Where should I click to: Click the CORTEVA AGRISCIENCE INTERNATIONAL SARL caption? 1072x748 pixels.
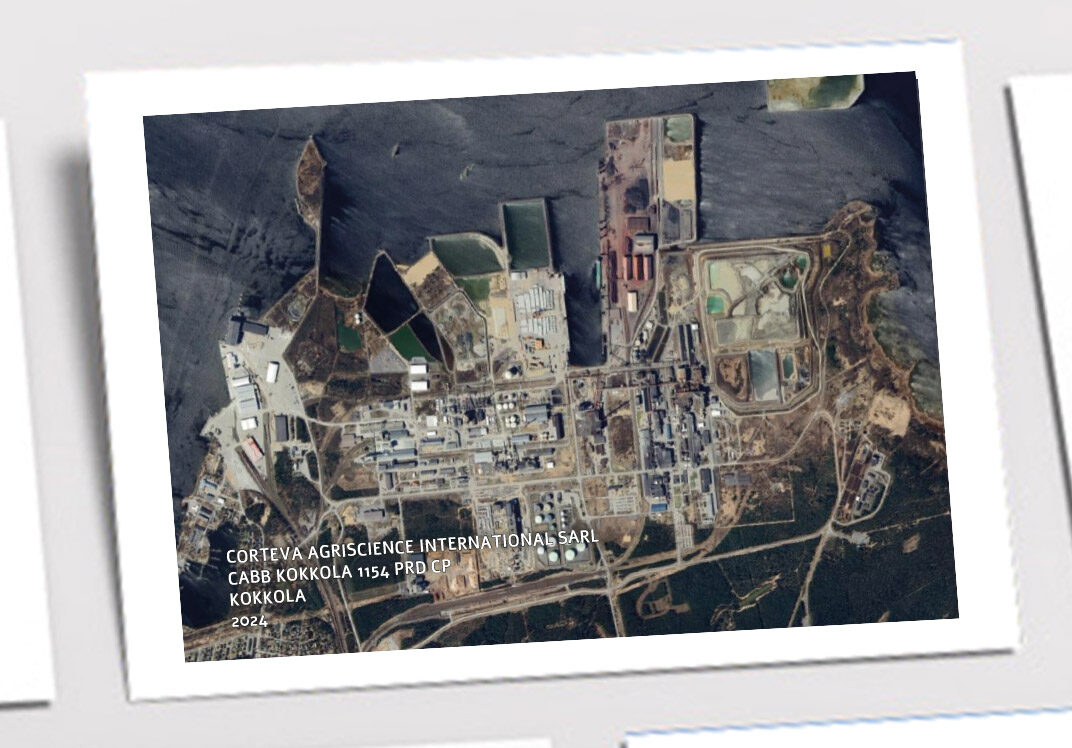(x=412, y=546)
